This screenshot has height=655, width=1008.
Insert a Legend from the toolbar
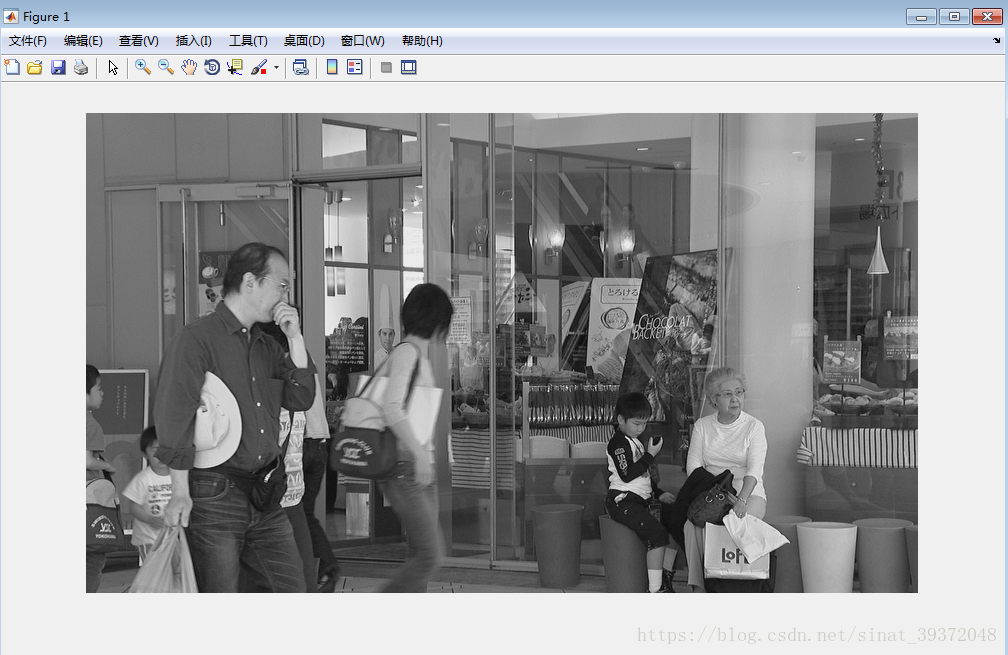coord(355,67)
